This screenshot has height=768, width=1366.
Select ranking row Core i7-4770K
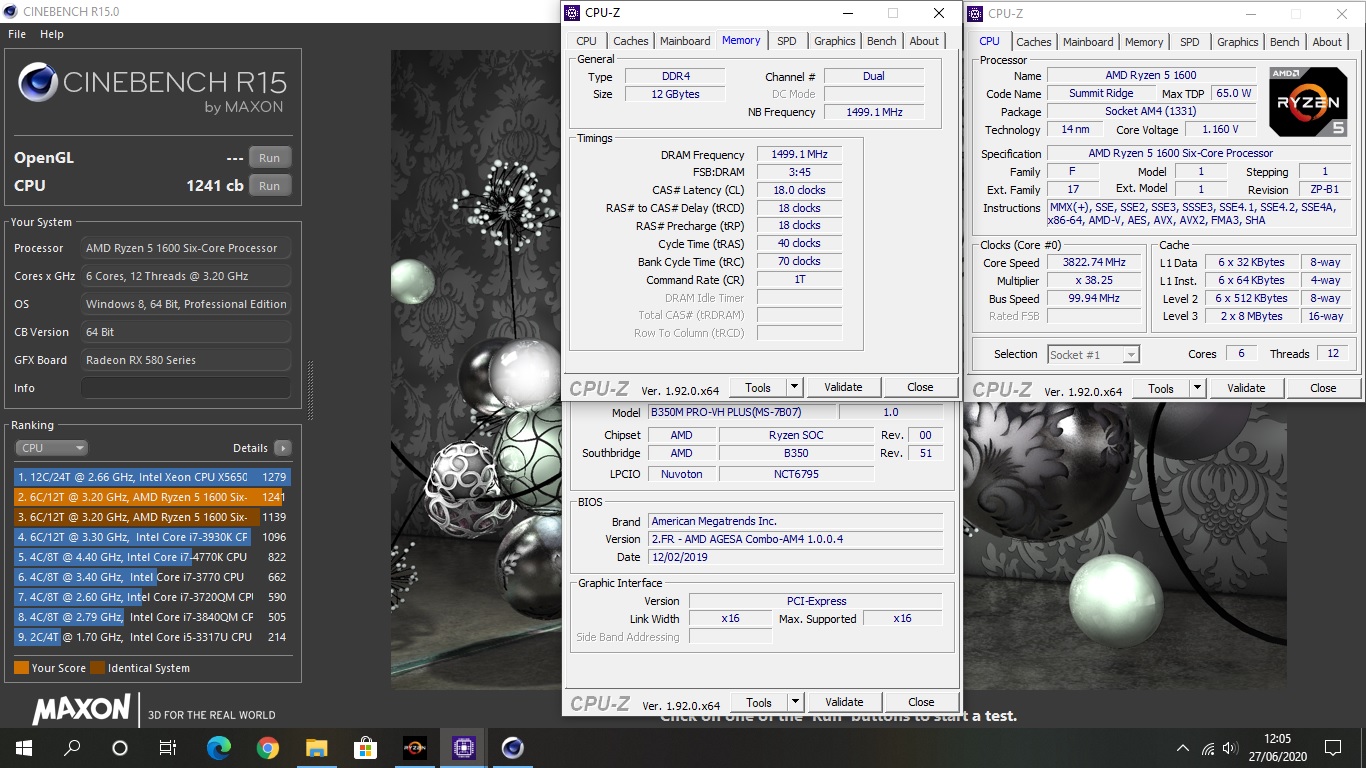pos(152,557)
